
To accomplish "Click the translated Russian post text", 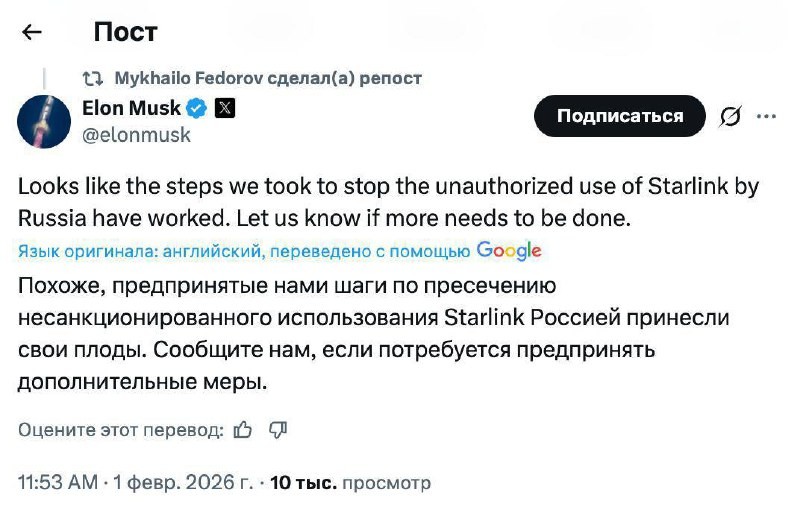I will pyautogui.click(x=370, y=334).
